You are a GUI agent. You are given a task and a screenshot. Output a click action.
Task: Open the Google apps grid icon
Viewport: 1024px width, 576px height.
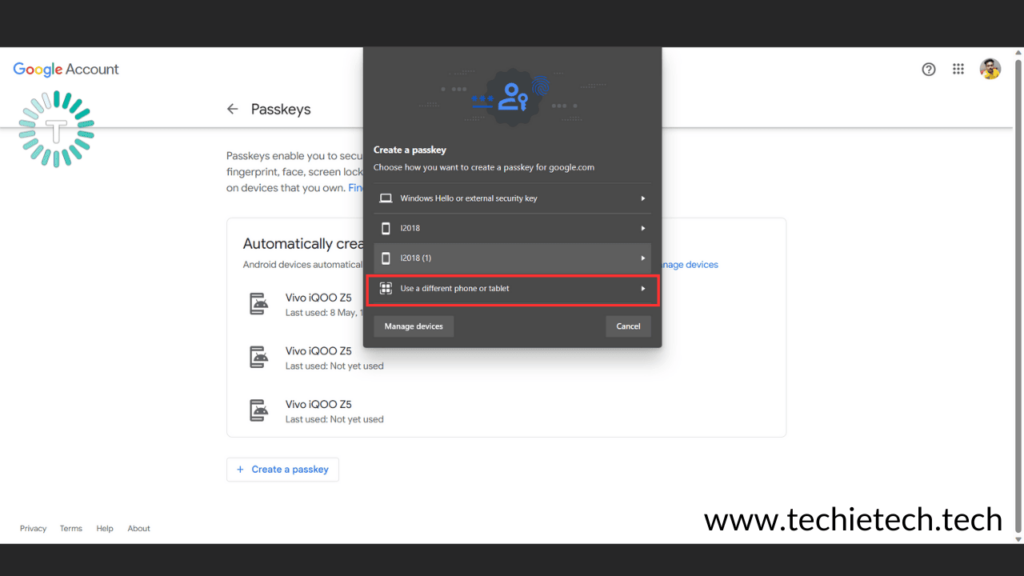coord(958,69)
